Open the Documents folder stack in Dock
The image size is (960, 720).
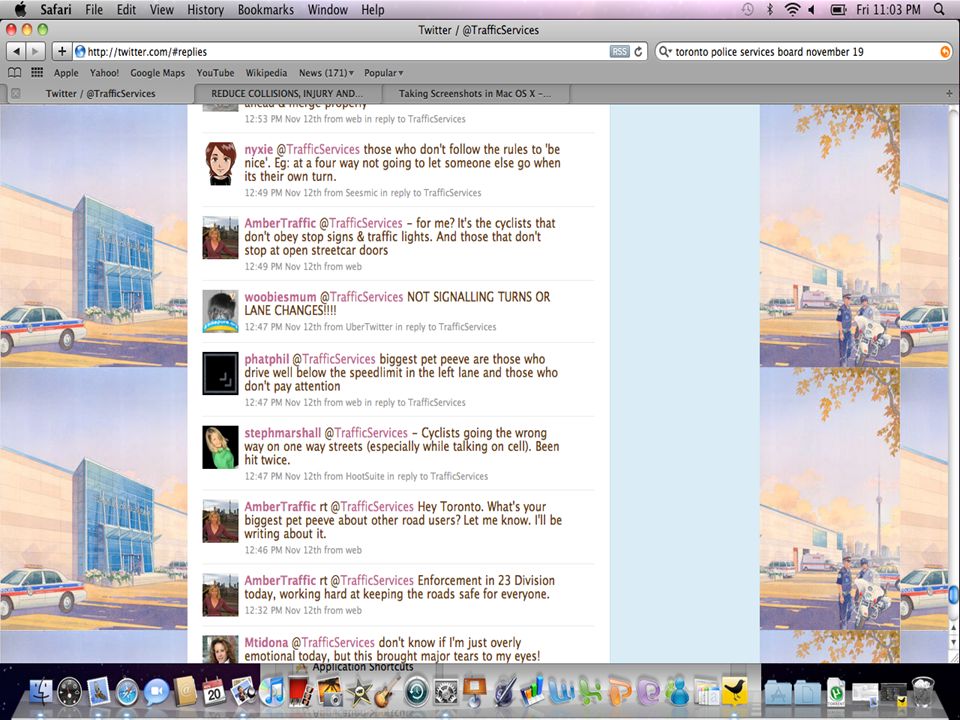[807, 693]
